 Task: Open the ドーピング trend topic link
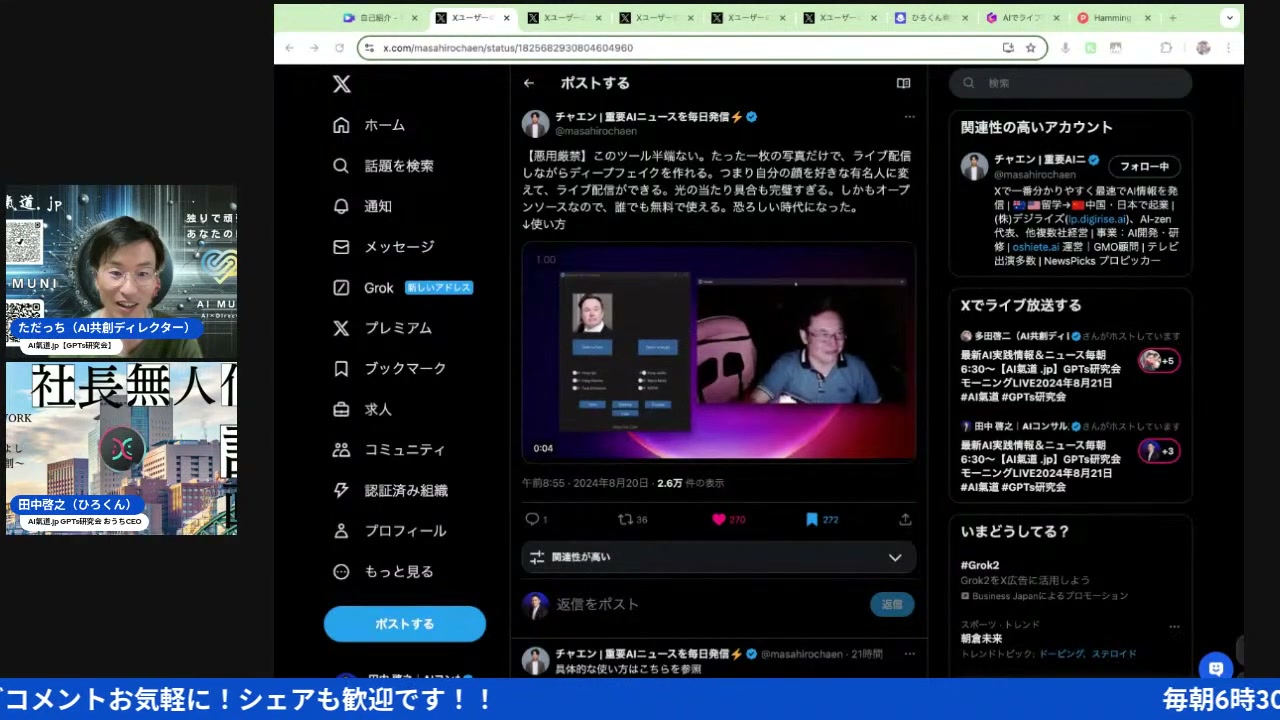pos(1061,654)
